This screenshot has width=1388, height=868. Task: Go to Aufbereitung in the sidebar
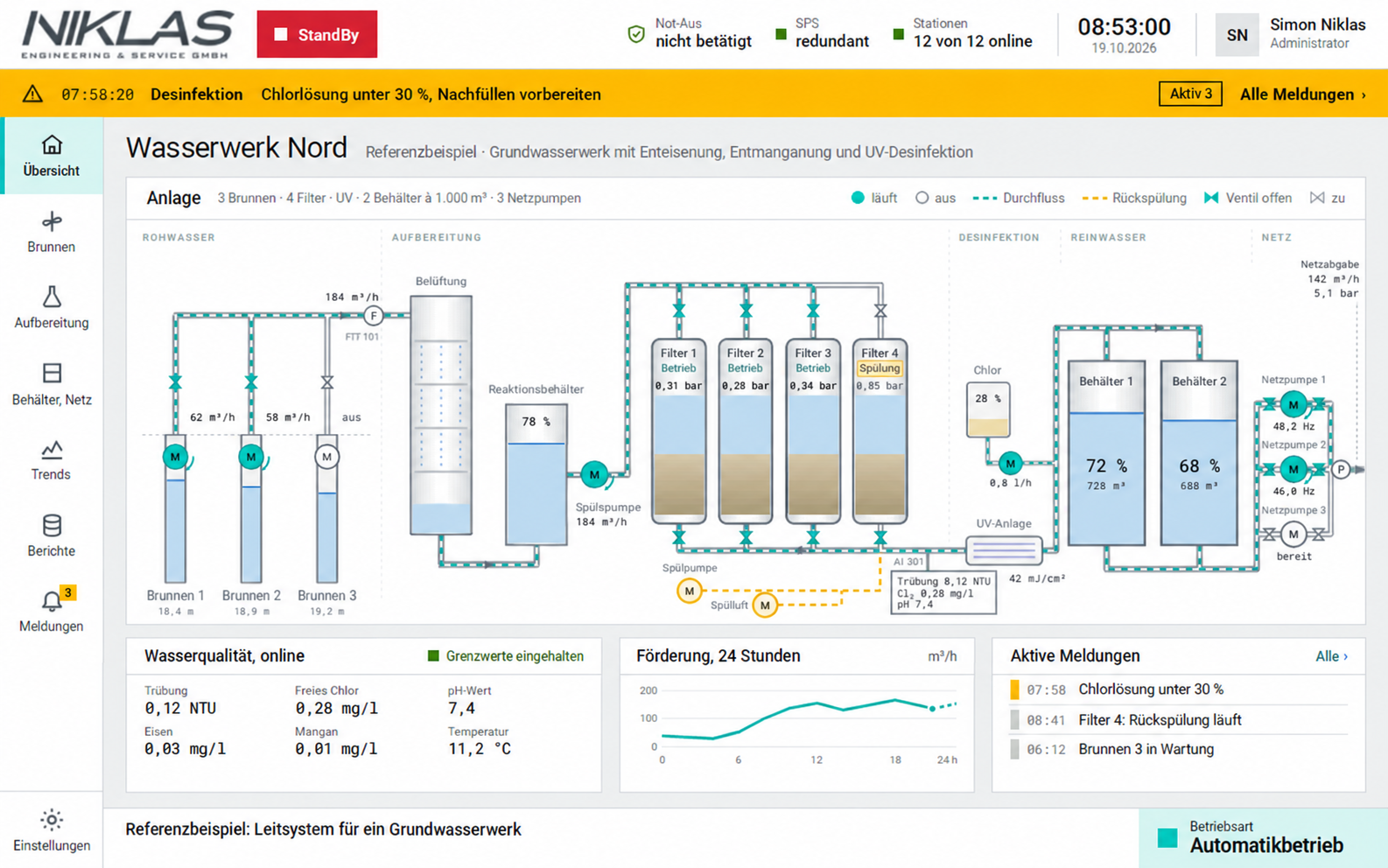tap(51, 308)
